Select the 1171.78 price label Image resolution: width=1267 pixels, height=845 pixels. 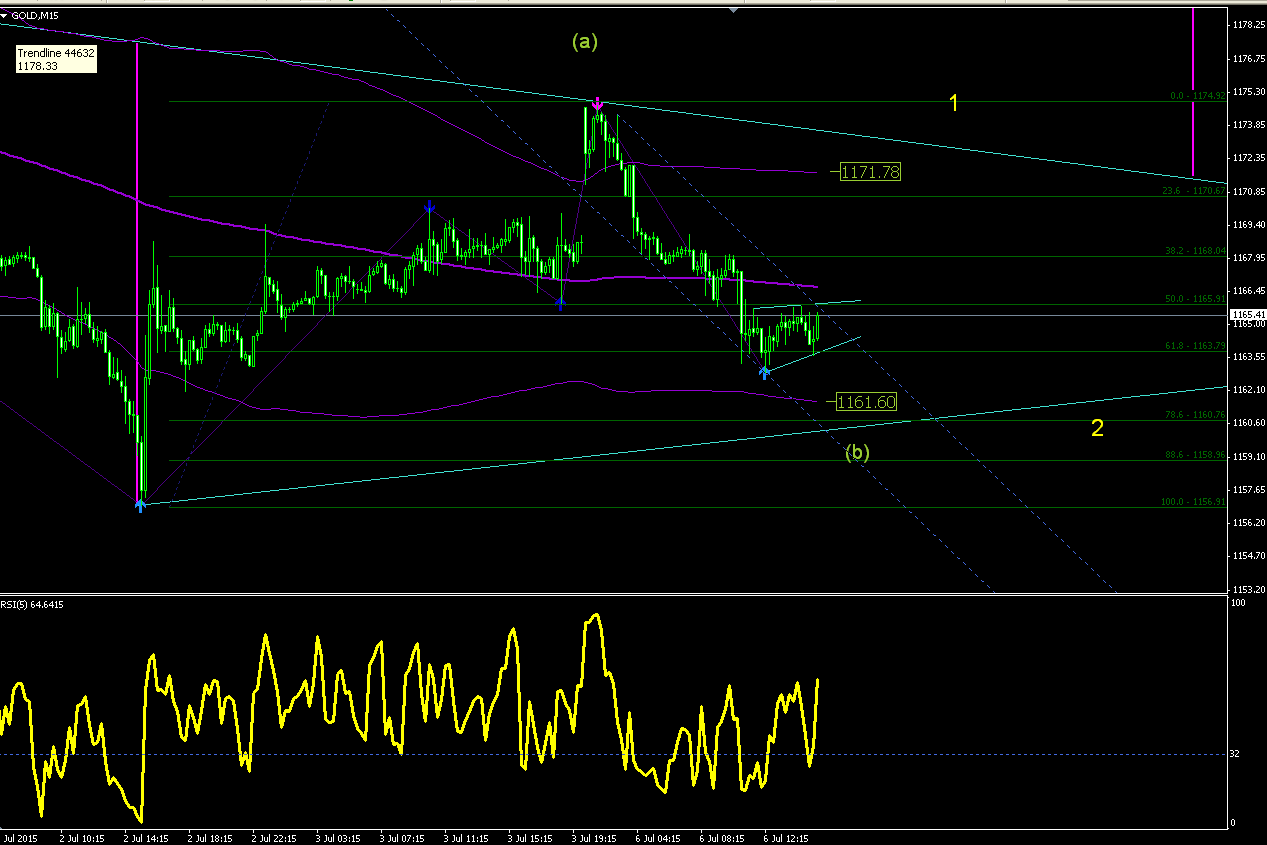(x=870, y=172)
